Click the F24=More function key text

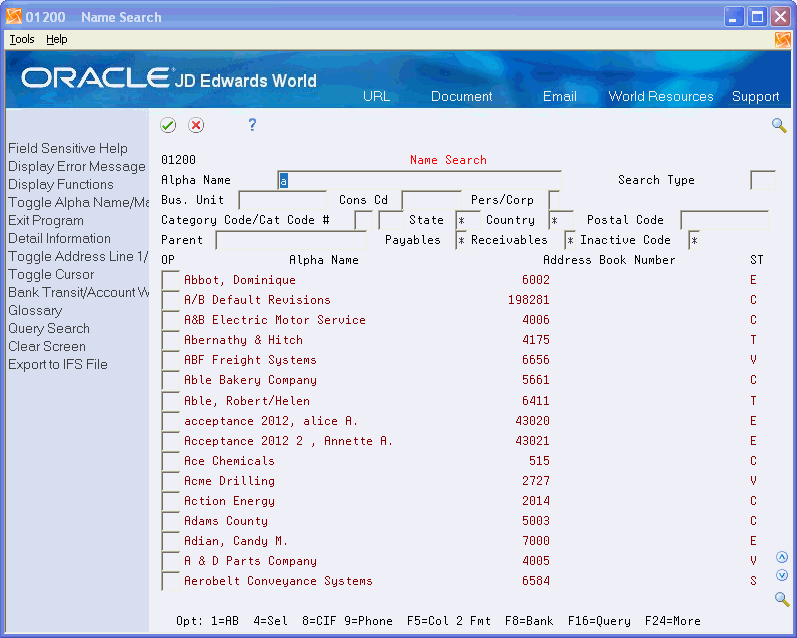click(x=672, y=621)
